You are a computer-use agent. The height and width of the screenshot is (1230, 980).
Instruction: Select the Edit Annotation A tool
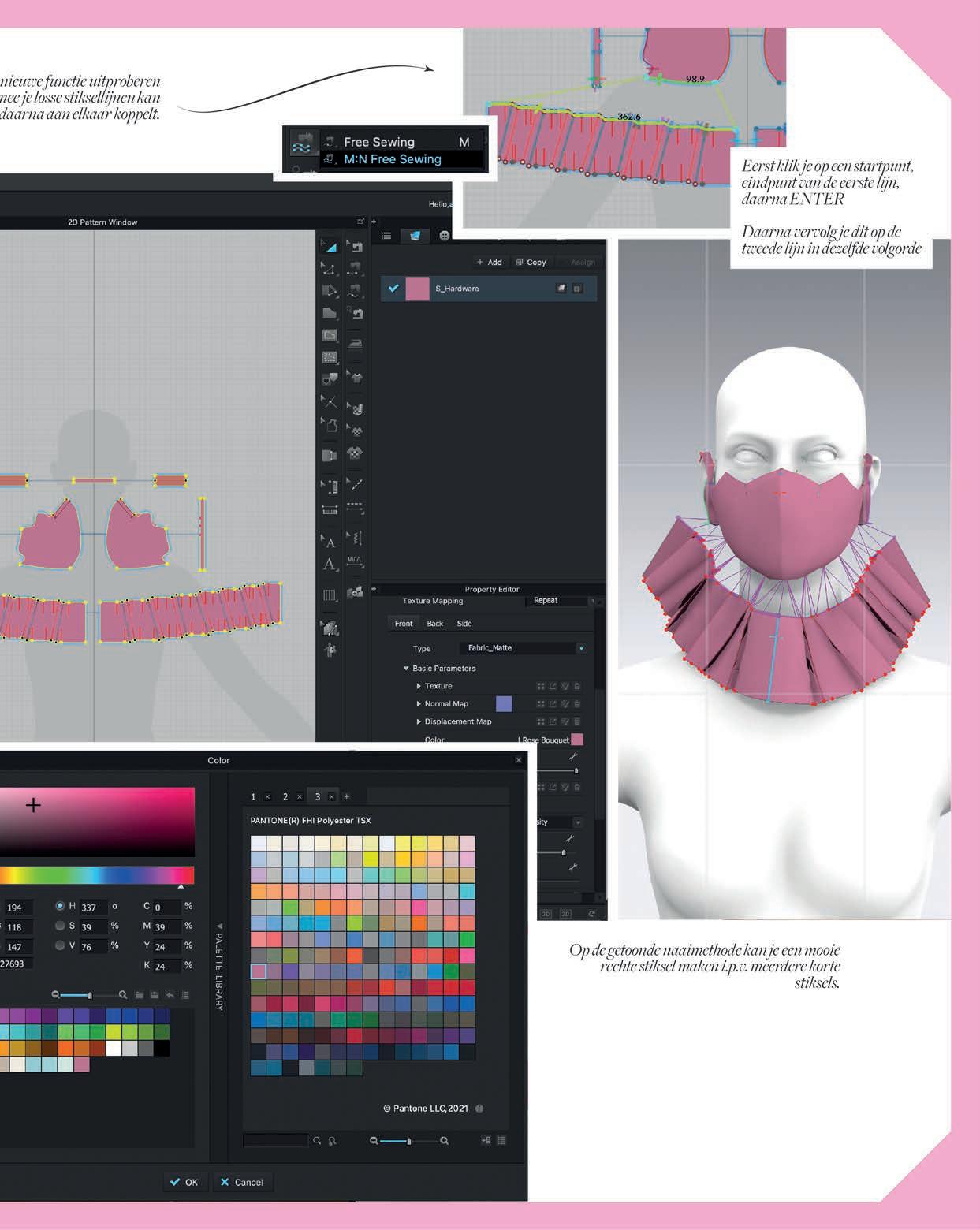point(330,541)
